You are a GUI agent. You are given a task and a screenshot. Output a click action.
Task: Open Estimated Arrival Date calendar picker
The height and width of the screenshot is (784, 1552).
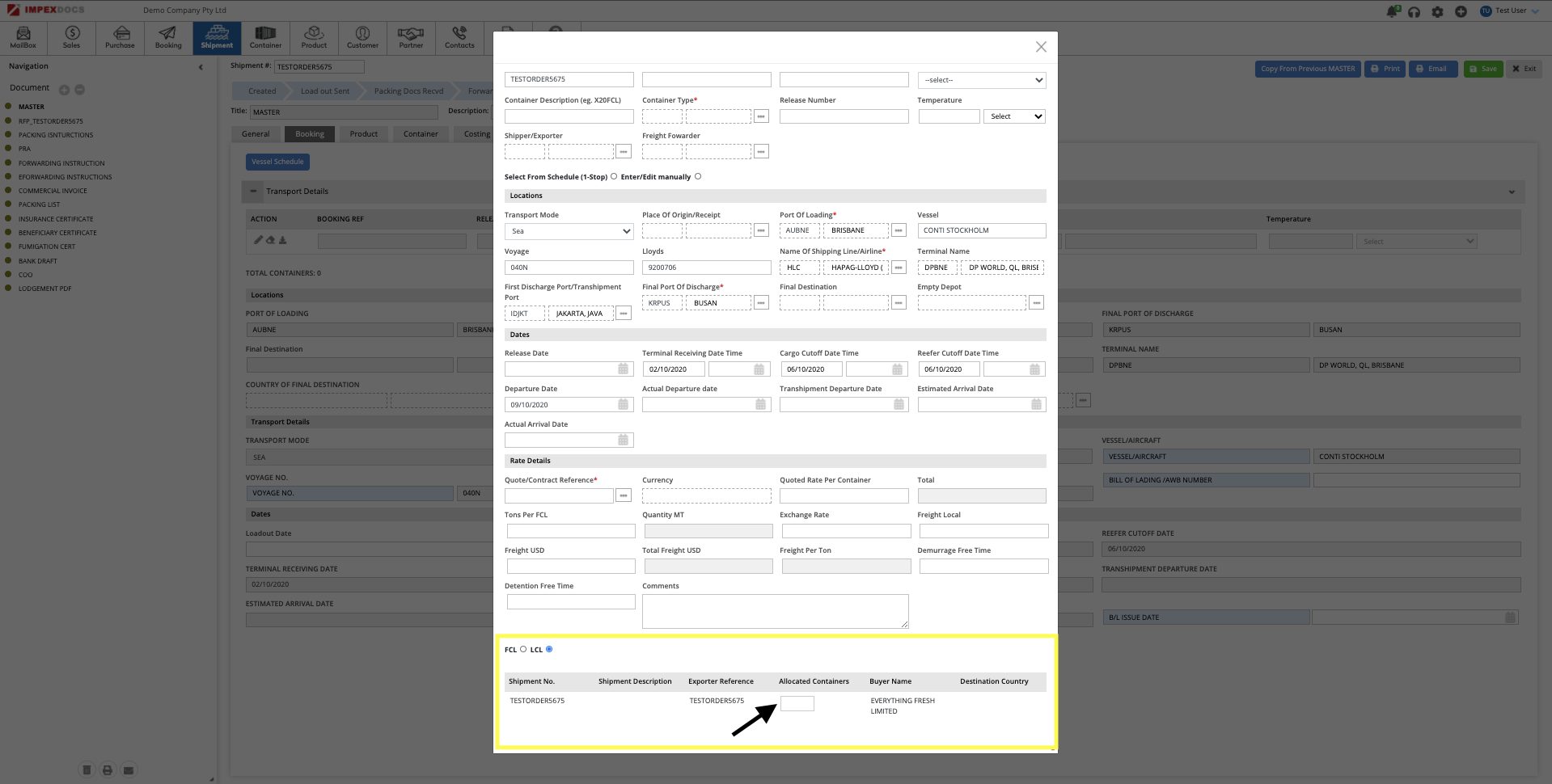pyautogui.click(x=1036, y=404)
